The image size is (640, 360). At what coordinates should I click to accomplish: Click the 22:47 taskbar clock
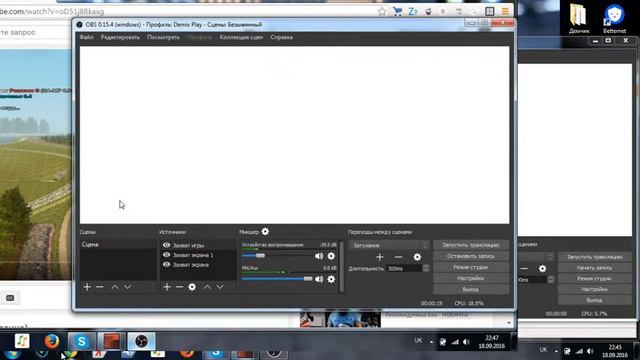click(x=492, y=342)
